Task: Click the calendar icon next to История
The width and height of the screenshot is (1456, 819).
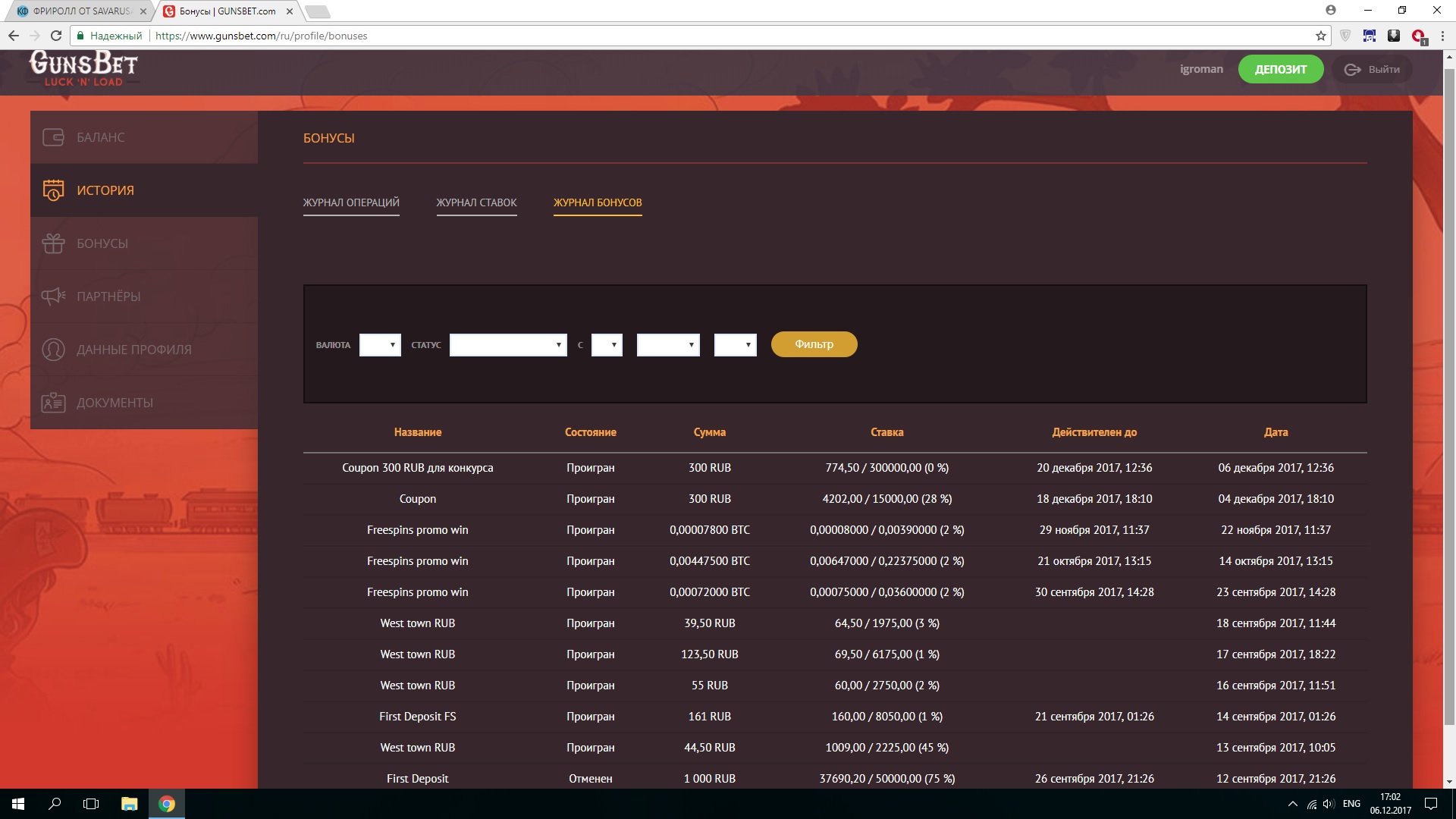Action: pos(53,190)
